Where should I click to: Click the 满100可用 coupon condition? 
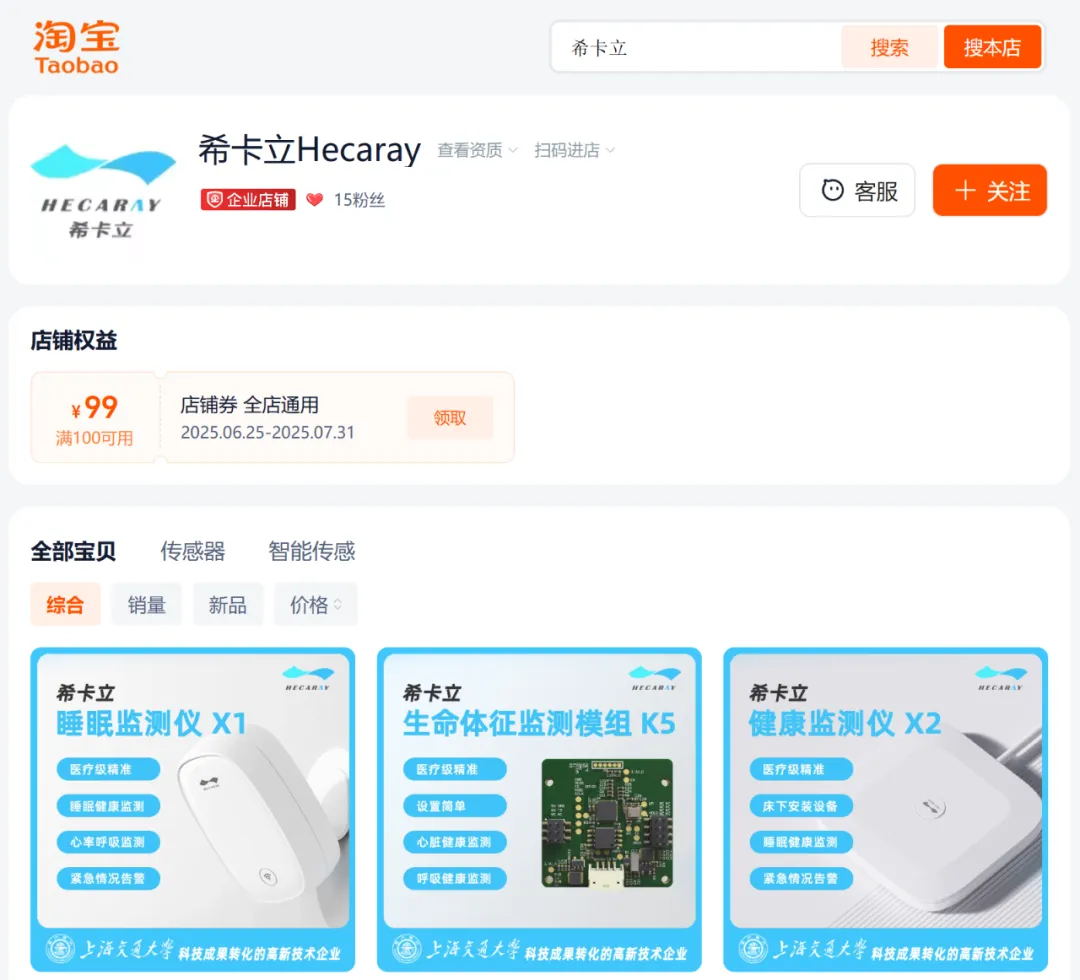point(94,438)
